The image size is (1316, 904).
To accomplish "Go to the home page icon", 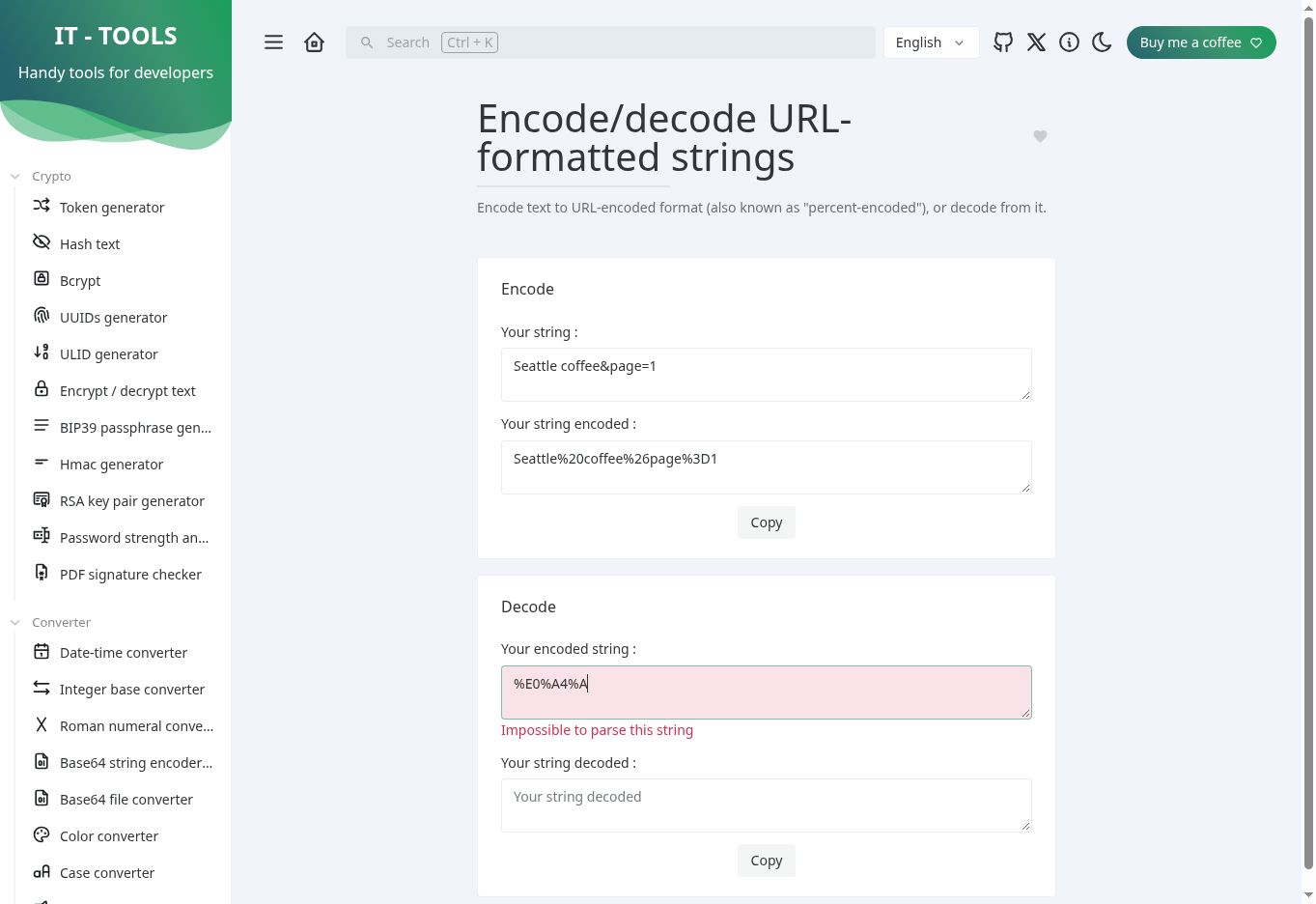I will click(314, 42).
